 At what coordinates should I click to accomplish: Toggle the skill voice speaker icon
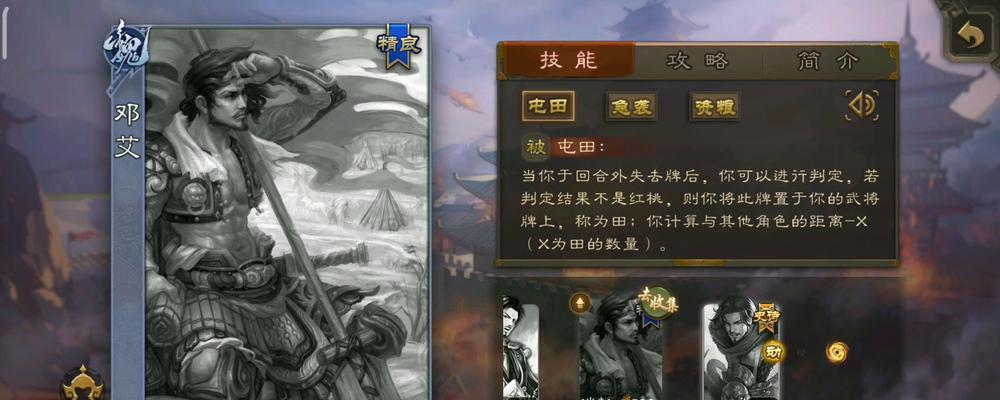862,105
